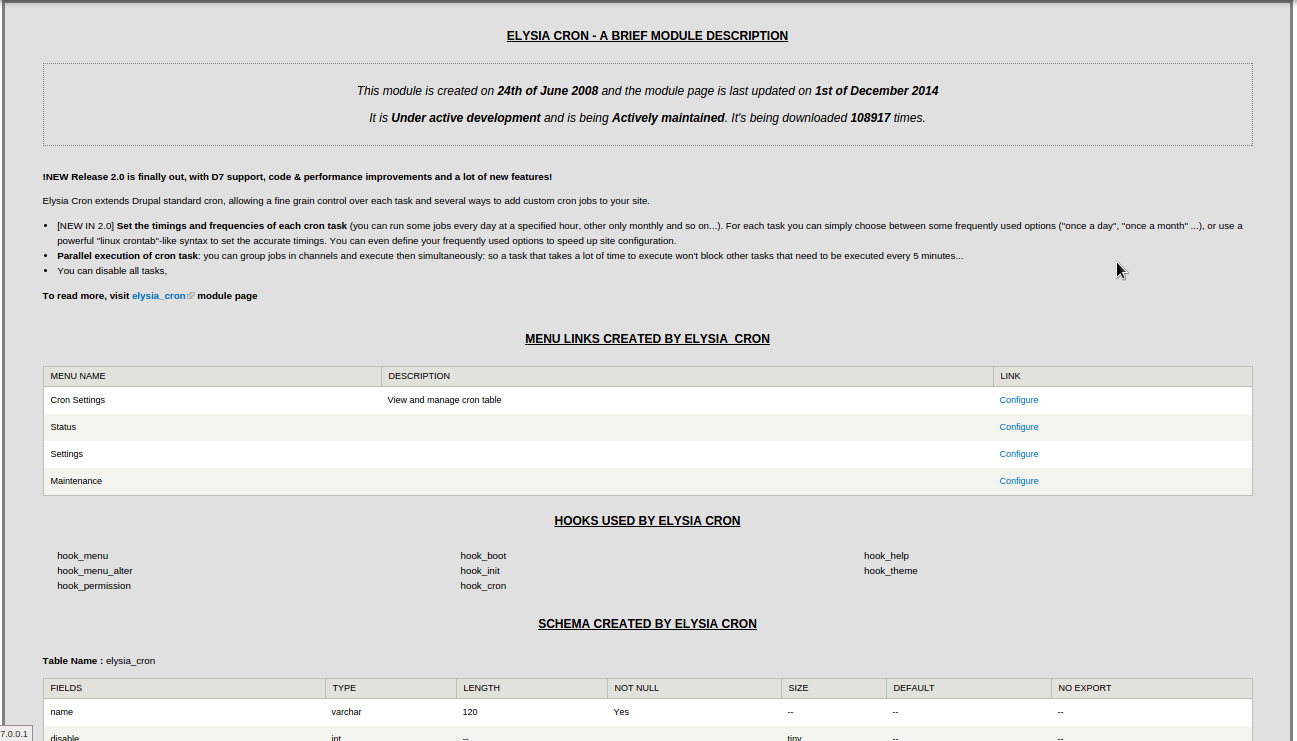The height and width of the screenshot is (741, 1297).
Task: Click the NO EXPORT column header
Action: click(1084, 688)
